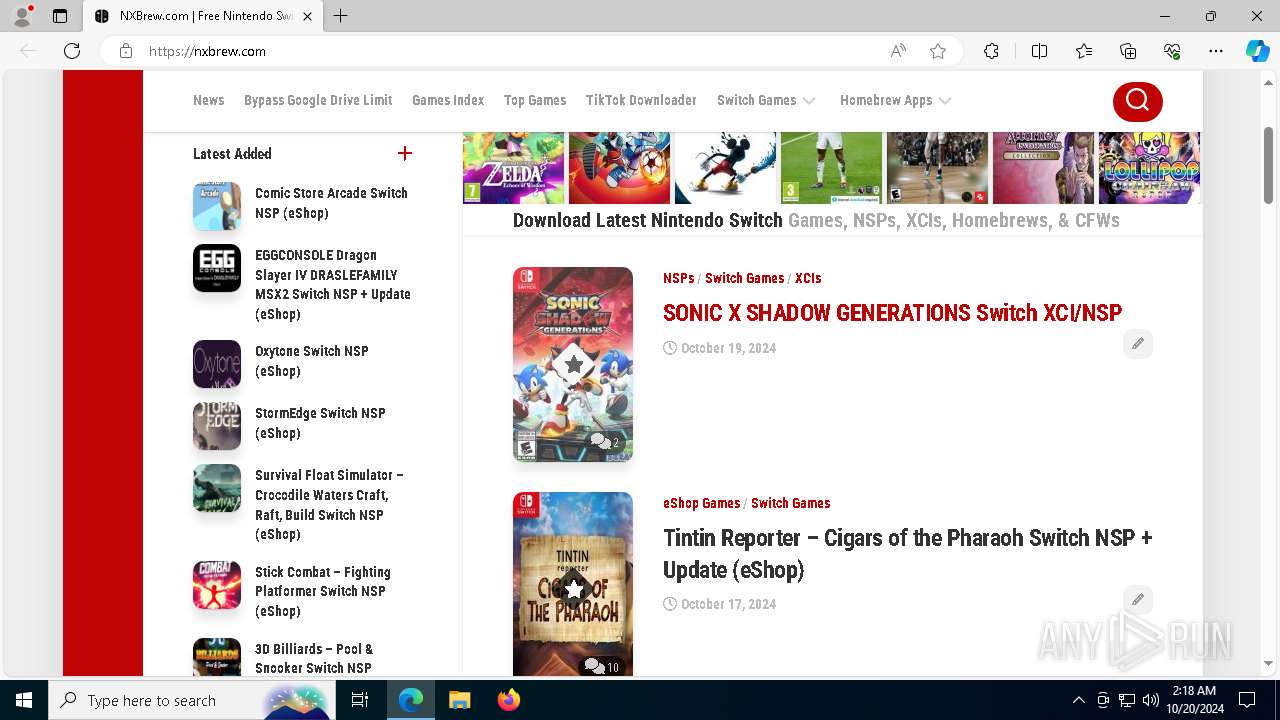Open Comic Store Arcade Switch NSP link

[x=331, y=203]
